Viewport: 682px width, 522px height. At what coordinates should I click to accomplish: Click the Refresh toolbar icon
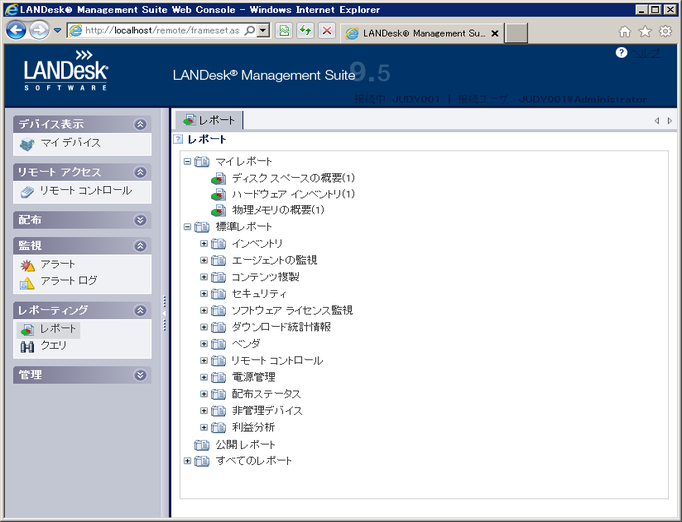click(x=306, y=30)
